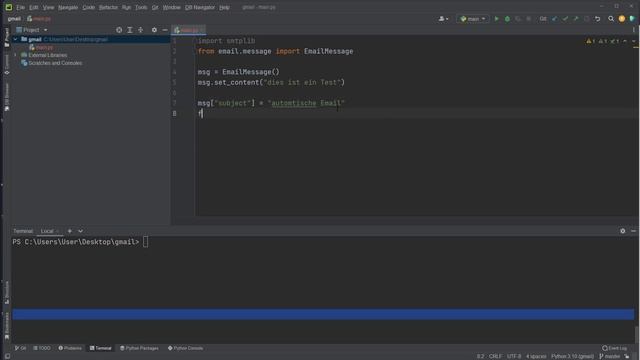This screenshot has height=360, width=640.
Task: Open the Python Packages tool window
Action: 139,348
